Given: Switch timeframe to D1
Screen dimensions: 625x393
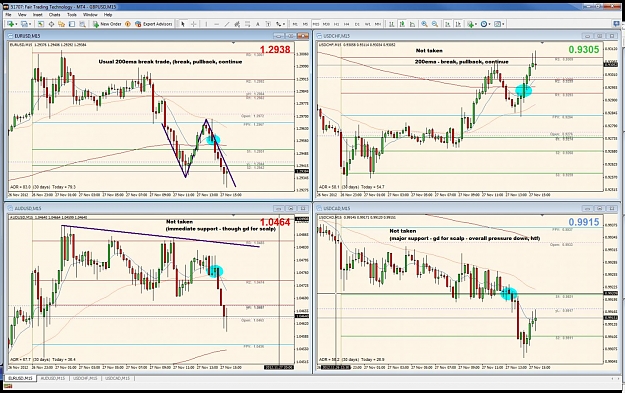Looking at the screenshot, I should pyautogui.click(x=357, y=24).
